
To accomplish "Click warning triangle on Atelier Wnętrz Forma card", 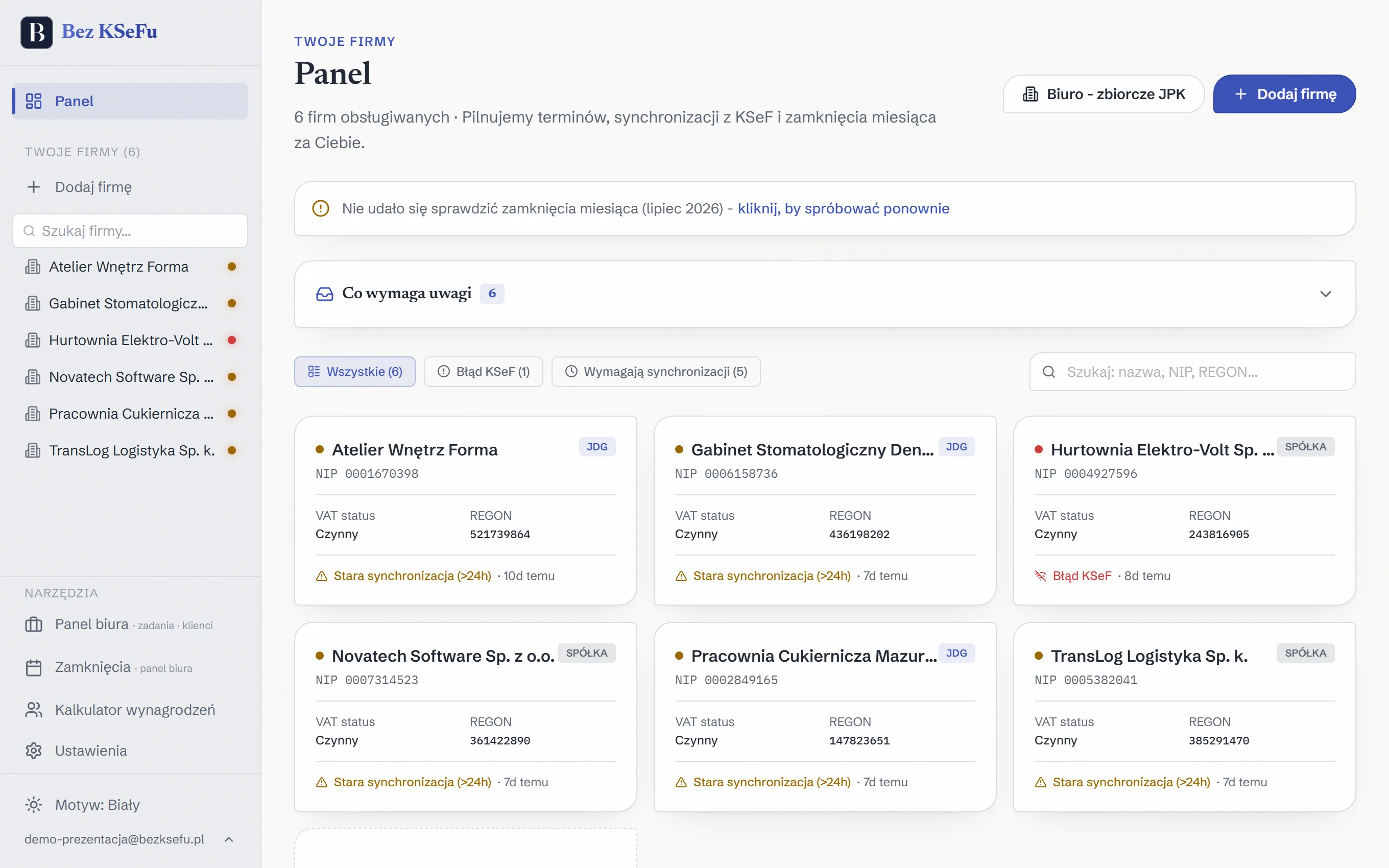I will point(322,576).
